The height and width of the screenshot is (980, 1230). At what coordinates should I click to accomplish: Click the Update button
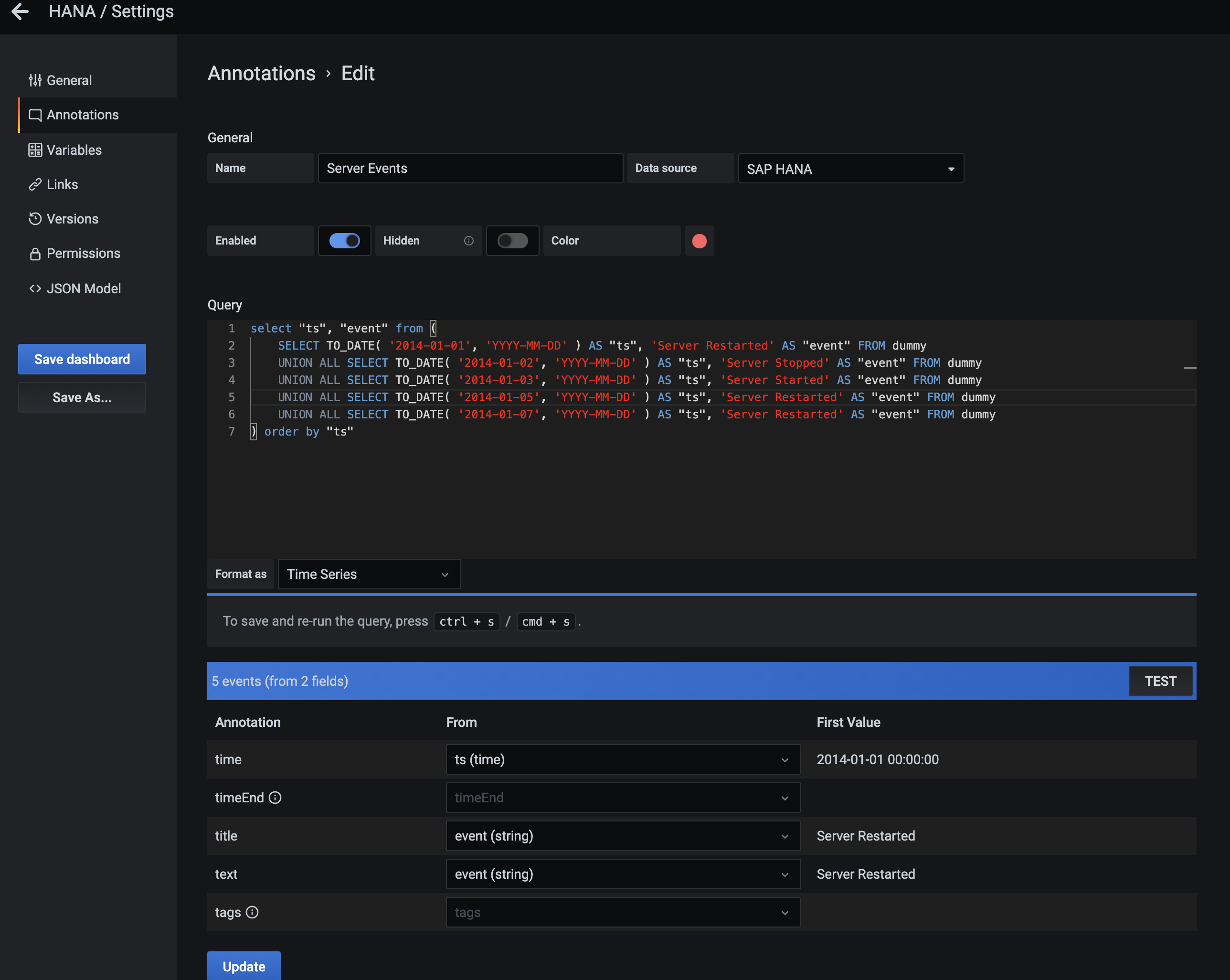(x=244, y=966)
